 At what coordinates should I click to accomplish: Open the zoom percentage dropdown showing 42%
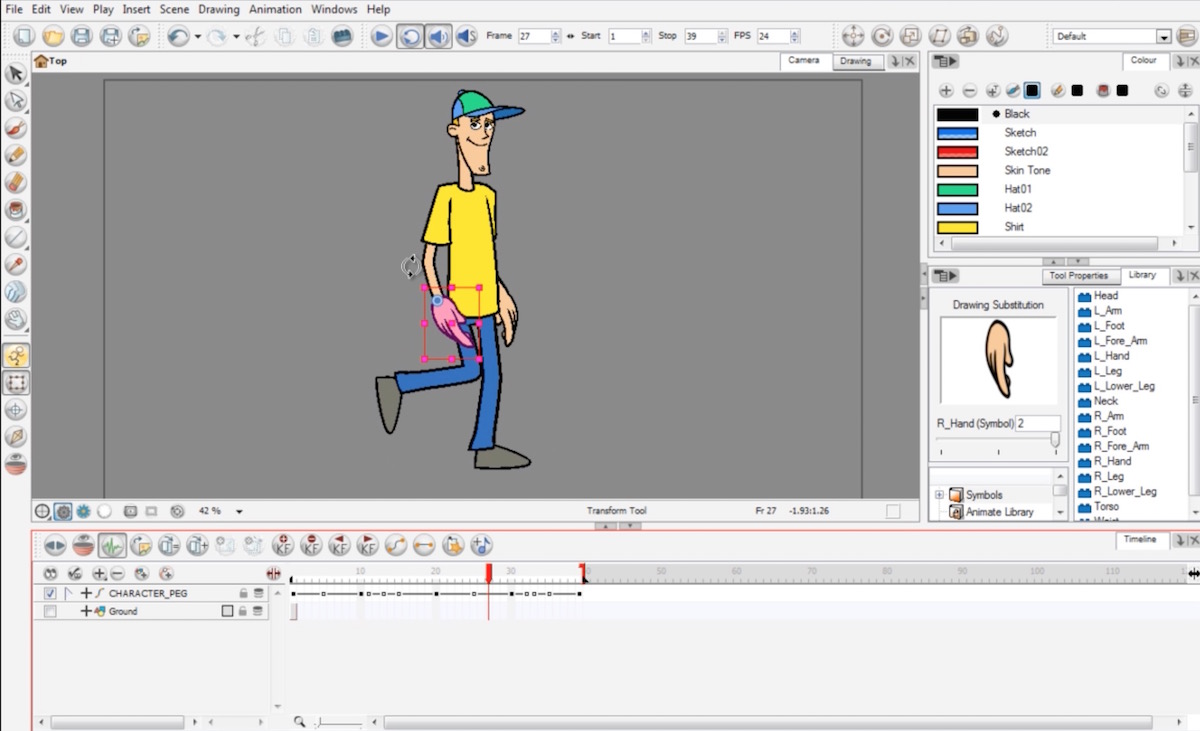(x=237, y=511)
